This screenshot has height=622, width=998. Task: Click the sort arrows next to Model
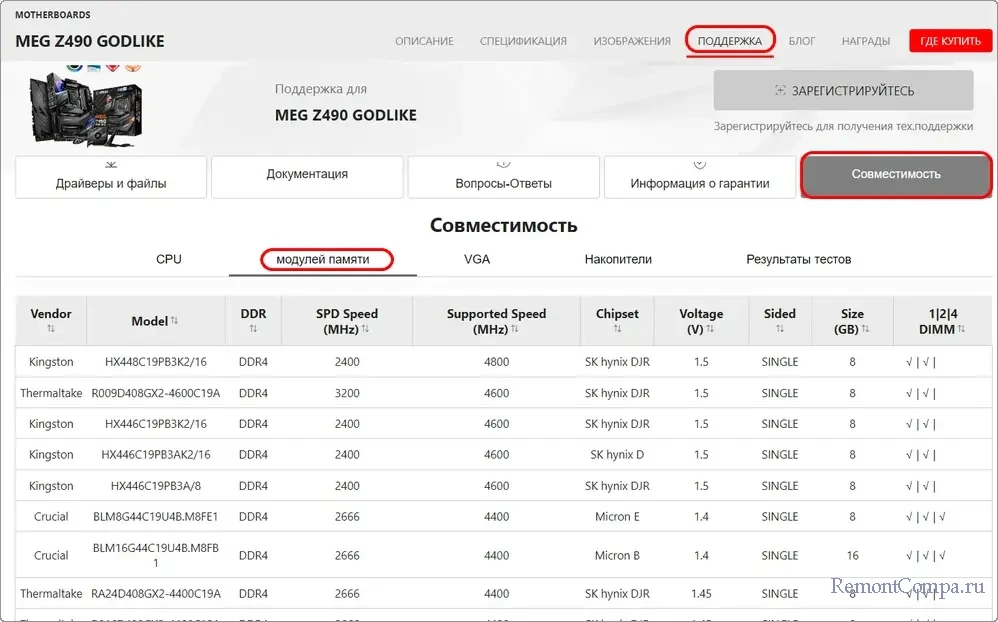coord(174,321)
